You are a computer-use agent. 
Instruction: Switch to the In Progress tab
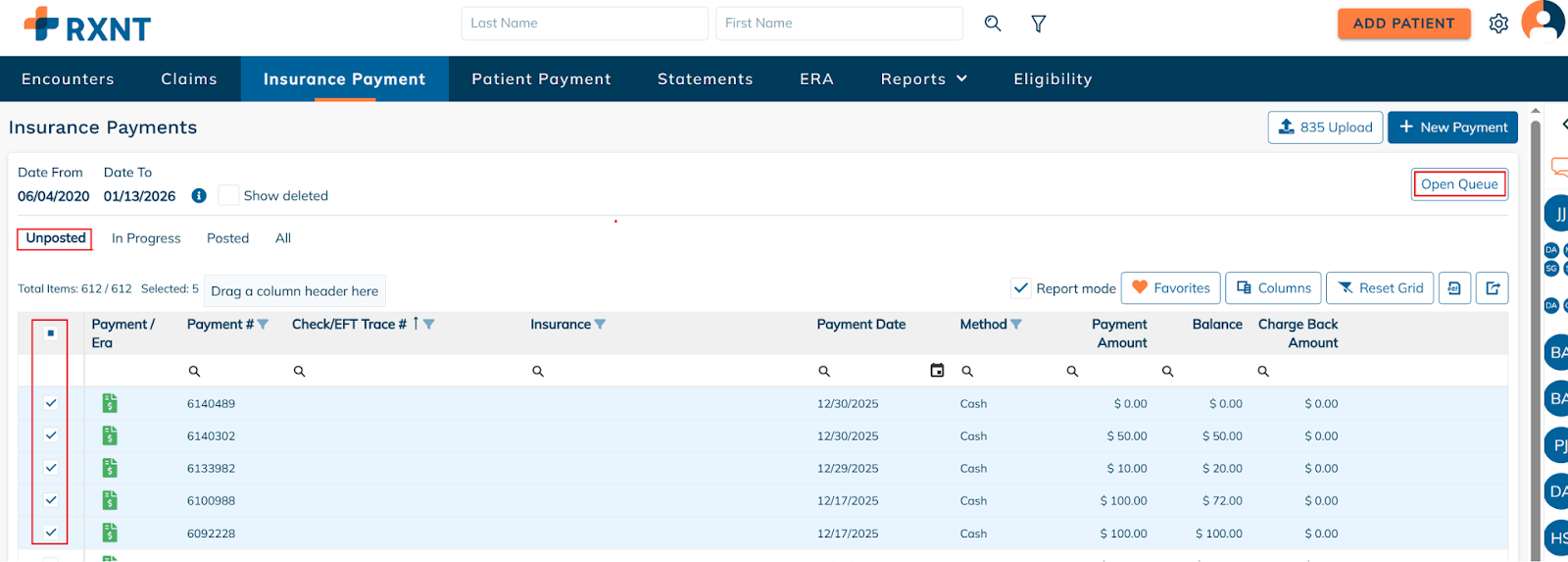tap(146, 238)
